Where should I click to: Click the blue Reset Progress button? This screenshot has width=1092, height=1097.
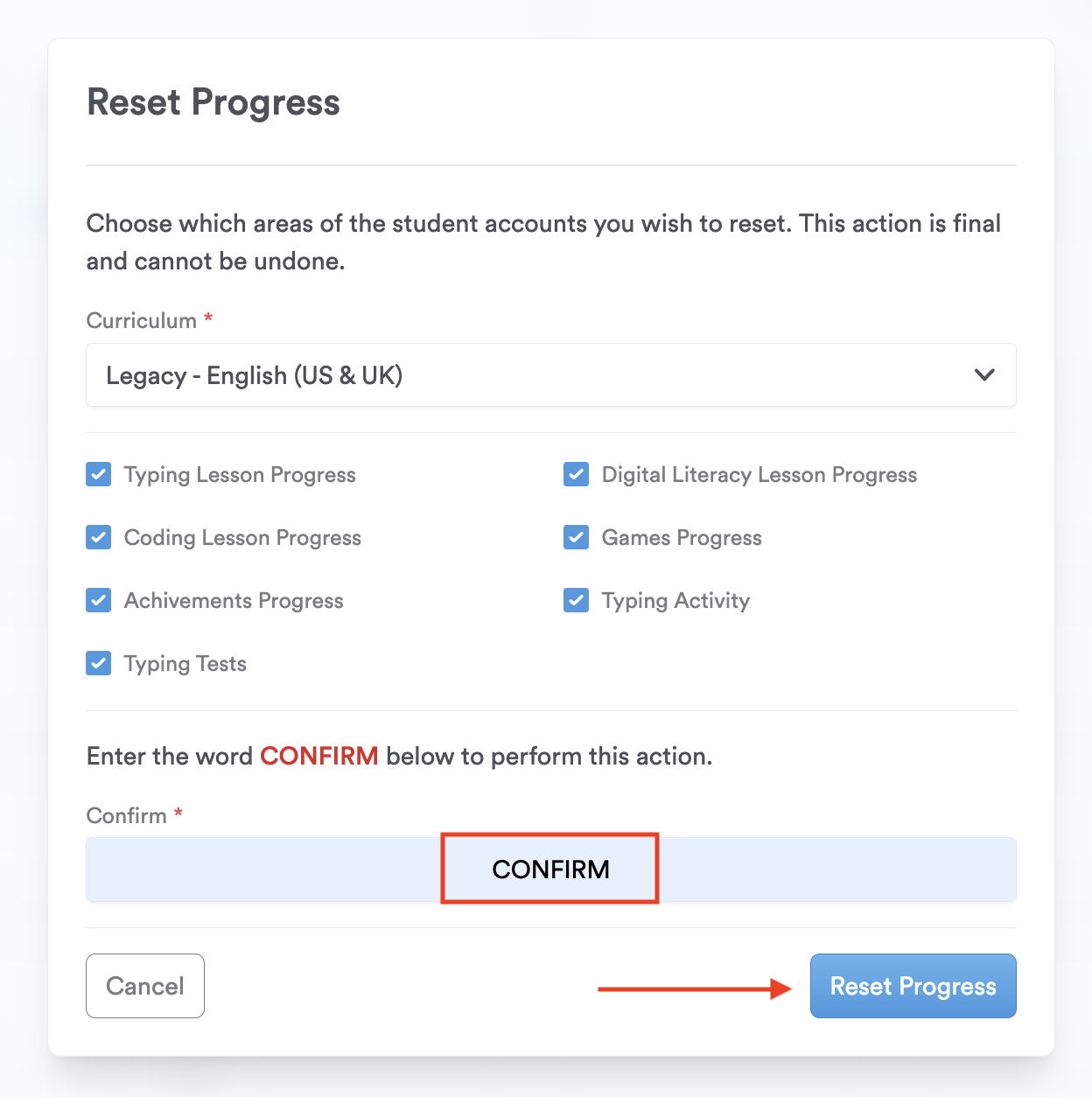coord(913,986)
